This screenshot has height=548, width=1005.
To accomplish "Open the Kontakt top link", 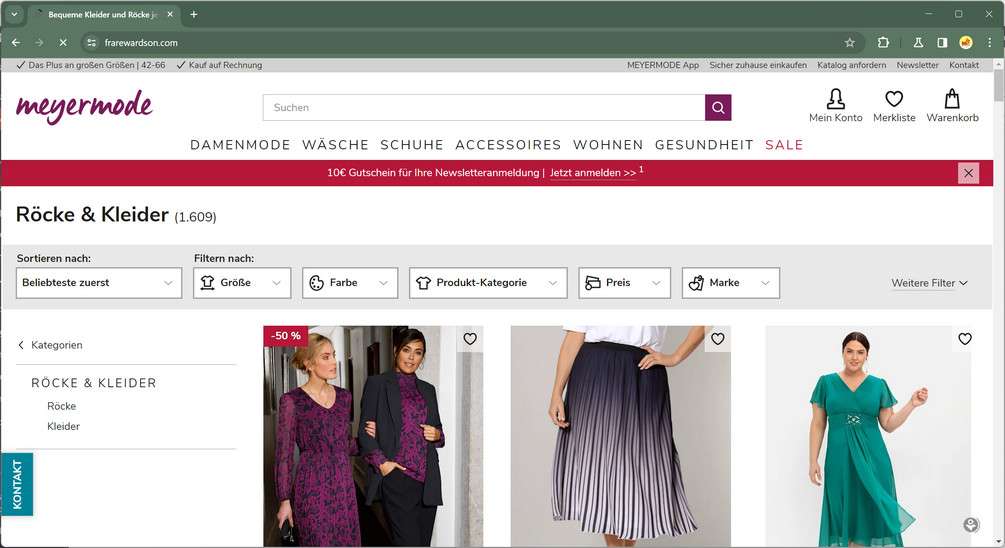I will click(x=964, y=65).
